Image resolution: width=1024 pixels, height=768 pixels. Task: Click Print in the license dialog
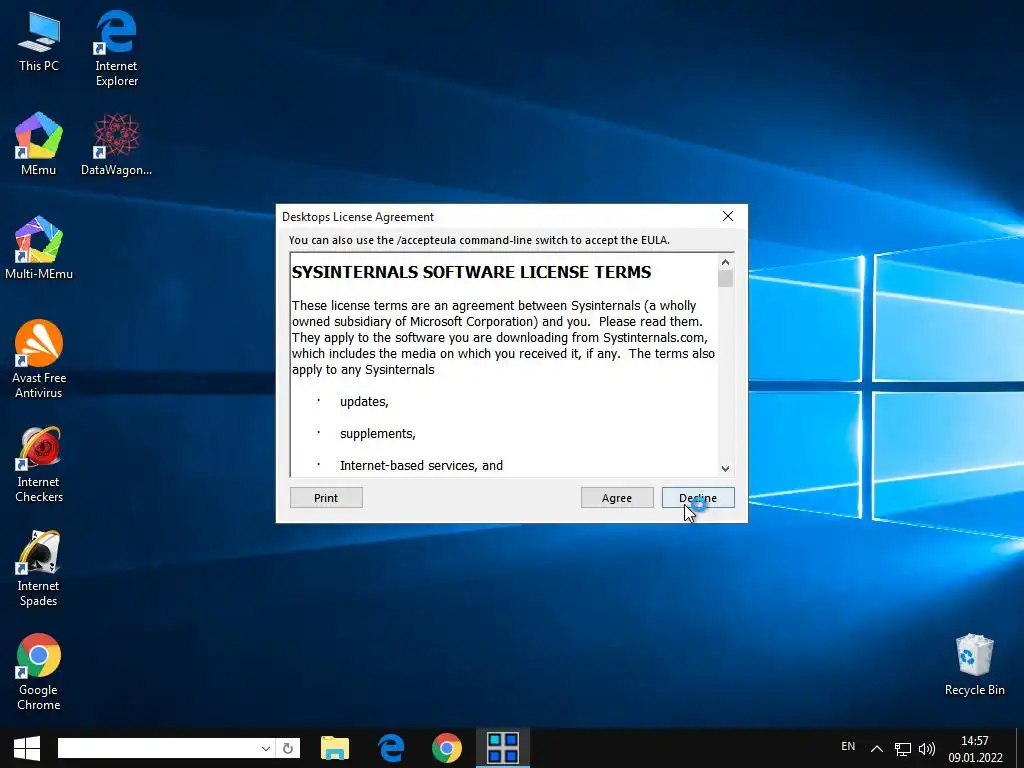click(326, 498)
